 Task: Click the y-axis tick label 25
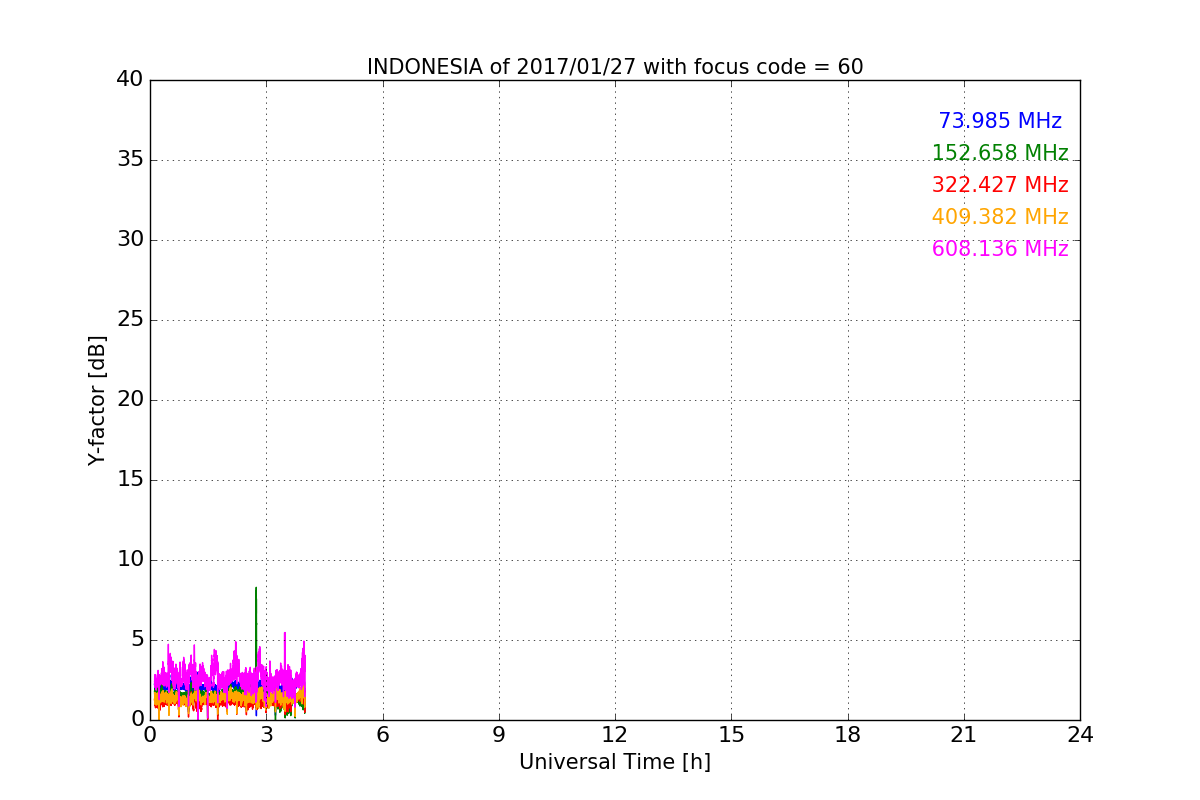[x=130, y=319]
